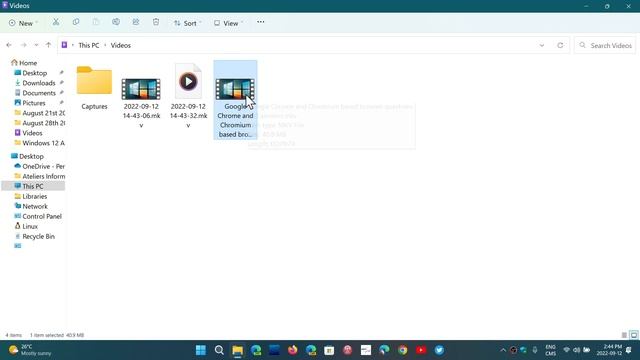Click the Copy icon in toolbar

(76, 22)
